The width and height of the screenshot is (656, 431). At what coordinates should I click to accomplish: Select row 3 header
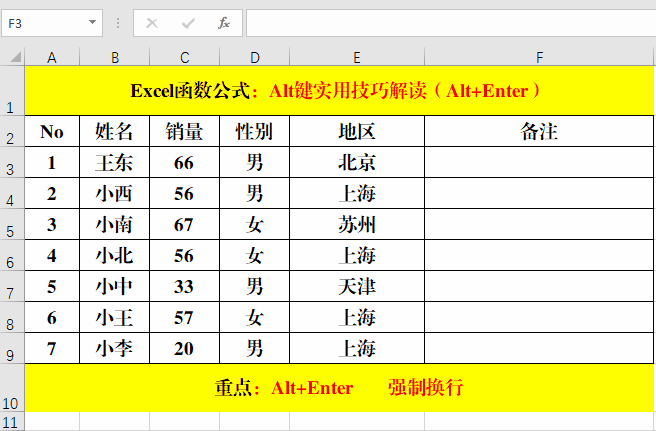(x=12, y=162)
